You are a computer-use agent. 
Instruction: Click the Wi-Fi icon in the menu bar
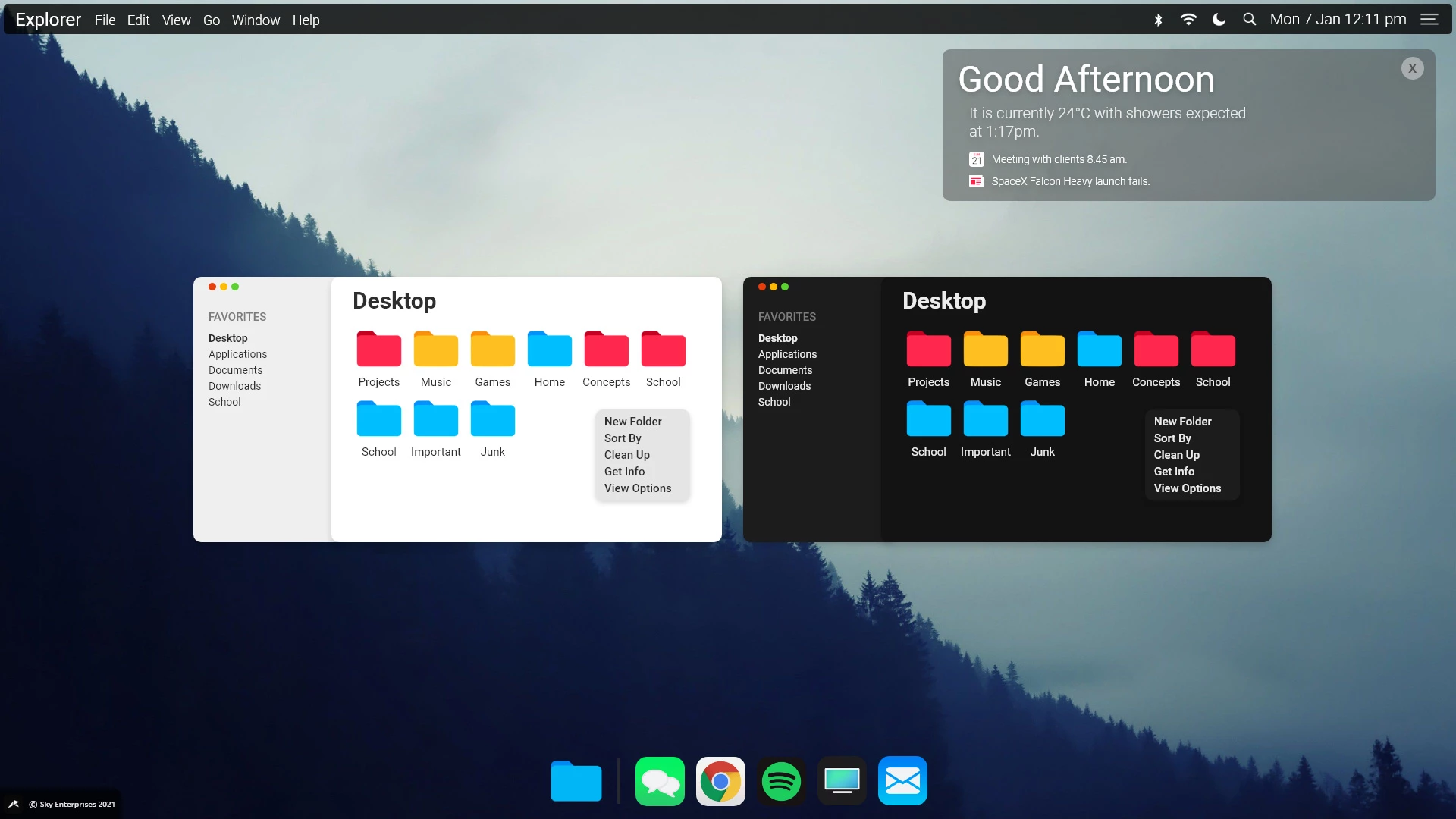pos(1188,20)
